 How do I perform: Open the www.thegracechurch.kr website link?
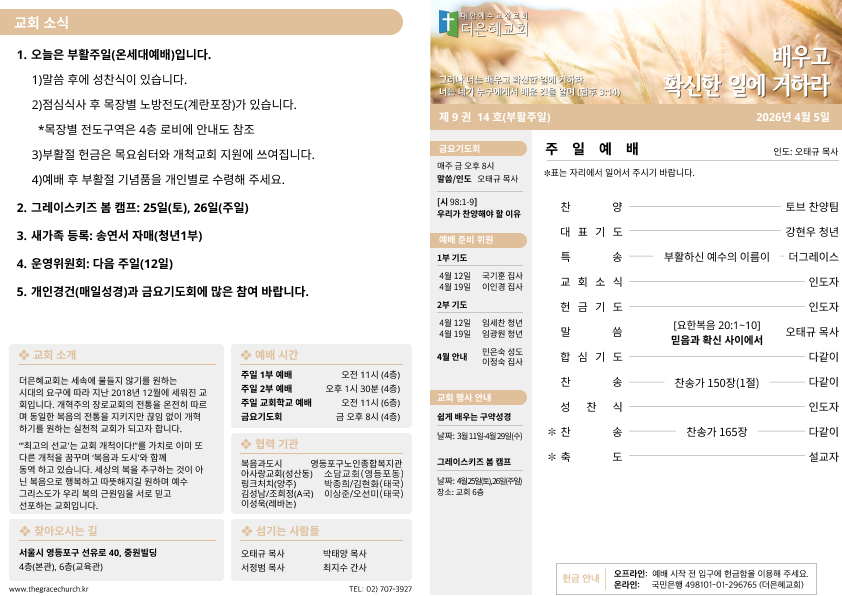(49, 589)
